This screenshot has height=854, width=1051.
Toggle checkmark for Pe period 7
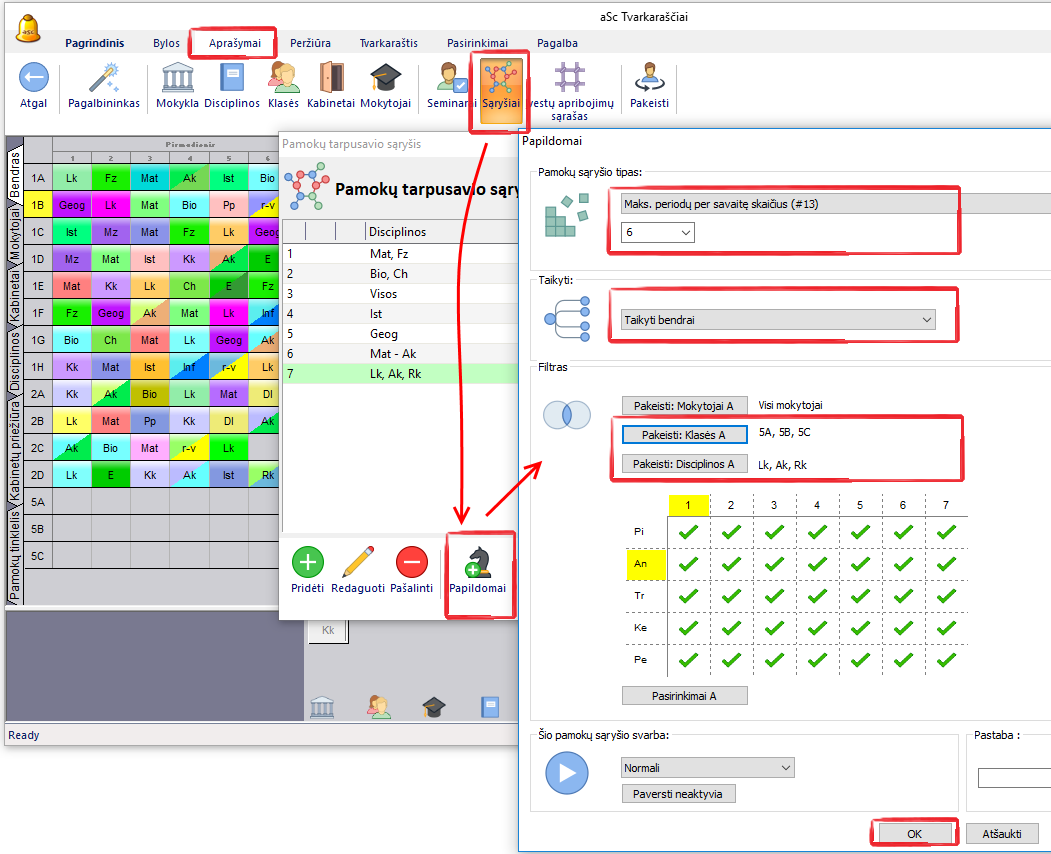tap(946, 660)
